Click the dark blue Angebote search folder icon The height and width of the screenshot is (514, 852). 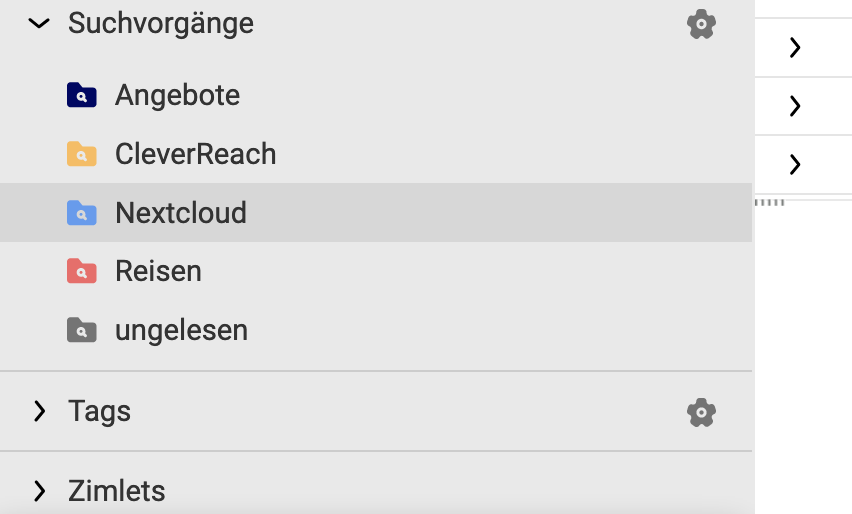[x=82, y=95]
